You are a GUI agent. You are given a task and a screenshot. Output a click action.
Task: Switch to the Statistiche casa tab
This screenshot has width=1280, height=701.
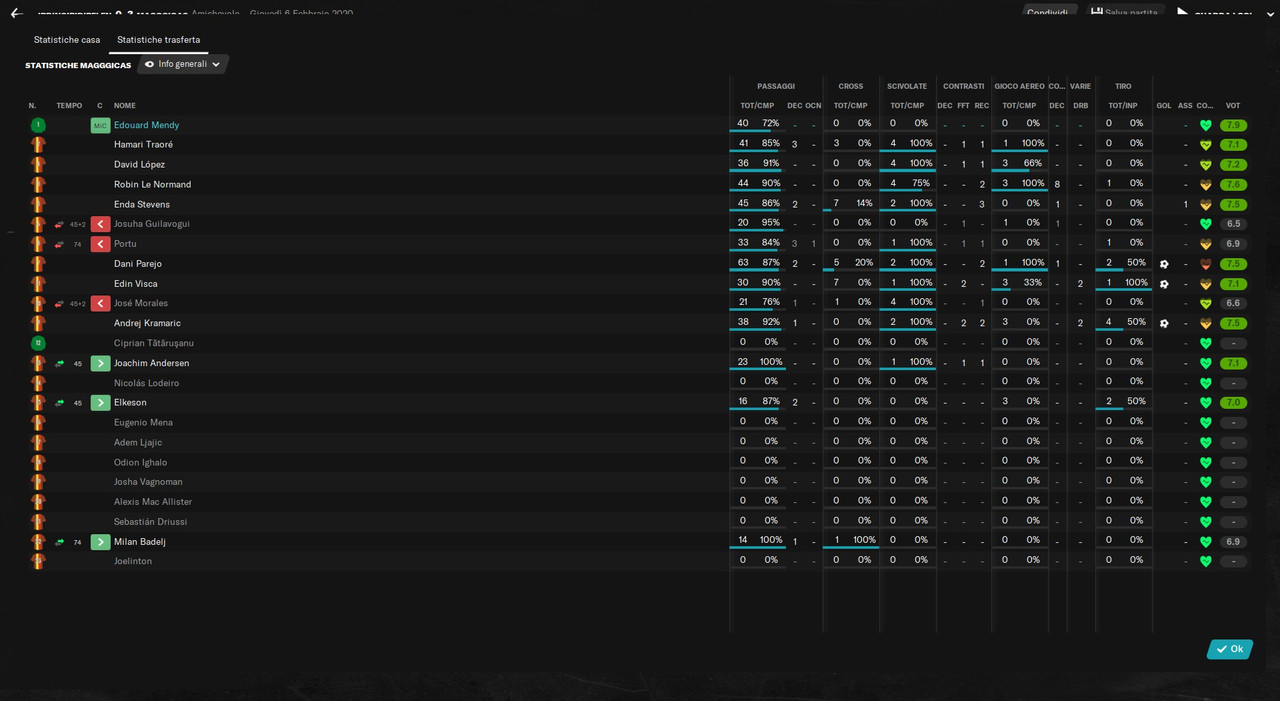67,40
